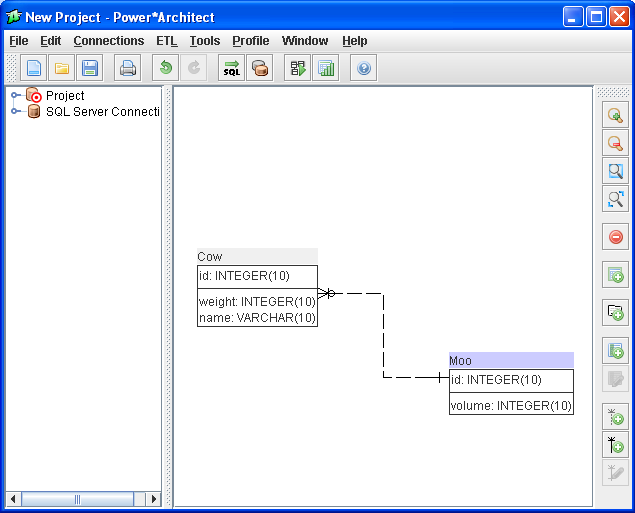Click the tree panel's horizontal scrollbar right arrow
The height and width of the screenshot is (513, 635).
[x=154, y=499]
